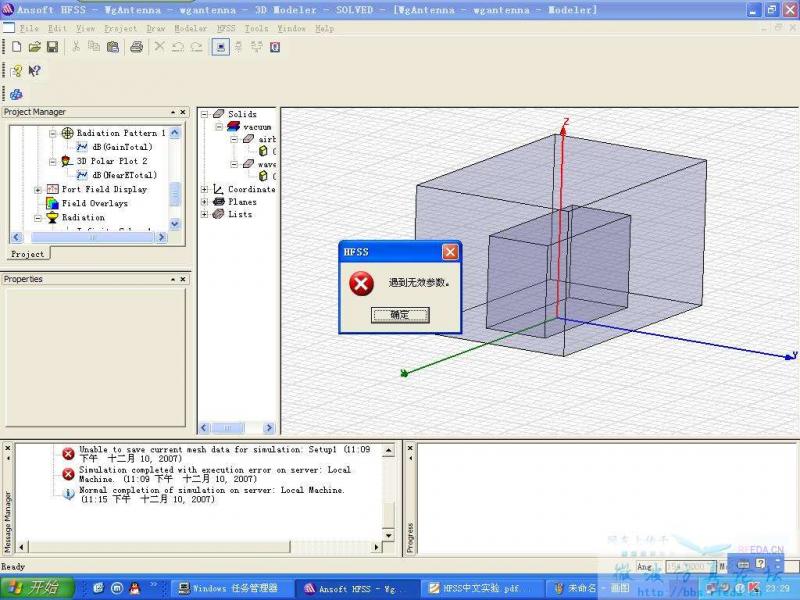
Task: Select dB(NearETotal) trace item
Action: tap(124, 175)
